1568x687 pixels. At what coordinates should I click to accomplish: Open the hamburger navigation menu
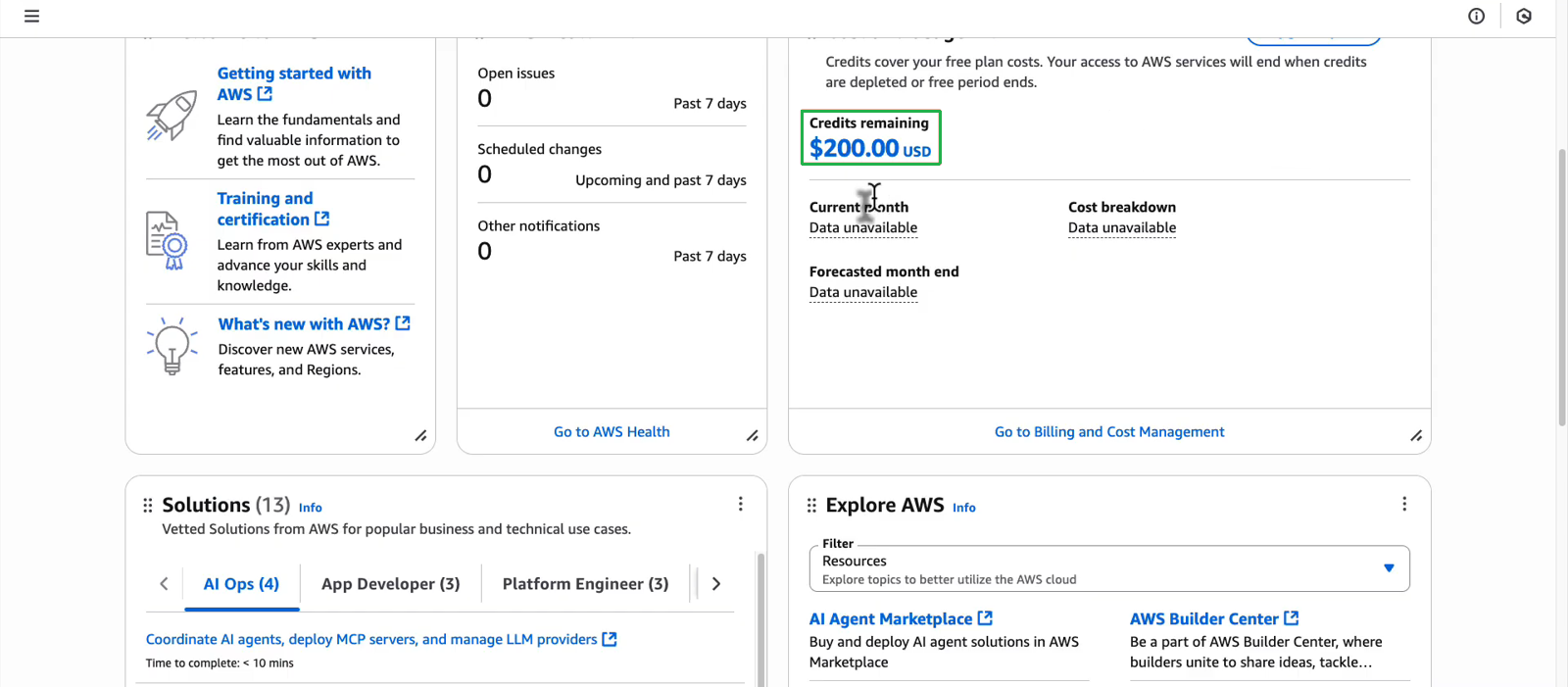(31, 16)
